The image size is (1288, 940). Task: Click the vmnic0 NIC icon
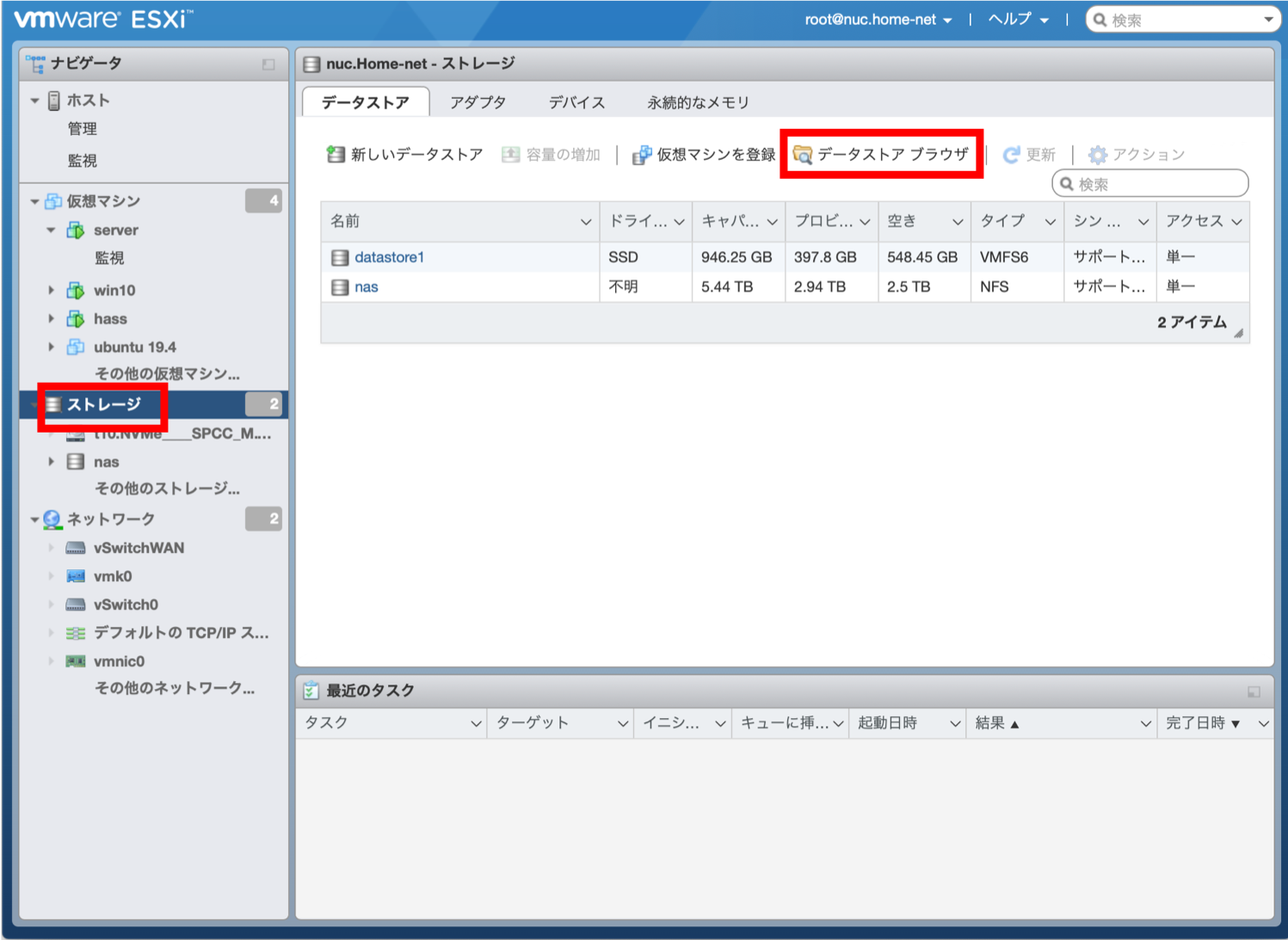click(x=76, y=661)
